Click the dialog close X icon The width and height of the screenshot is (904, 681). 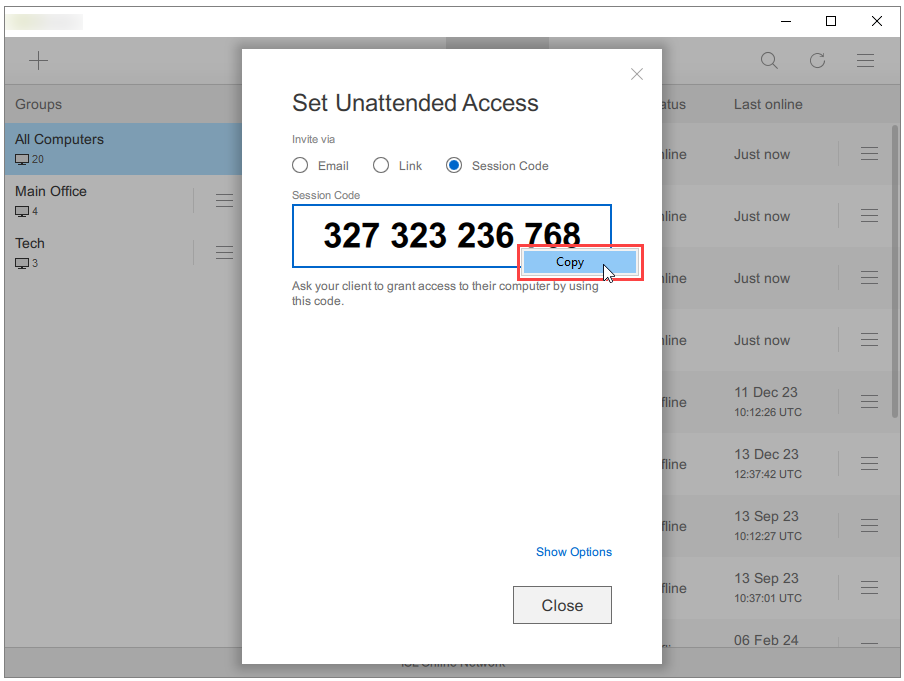[x=637, y=74]
